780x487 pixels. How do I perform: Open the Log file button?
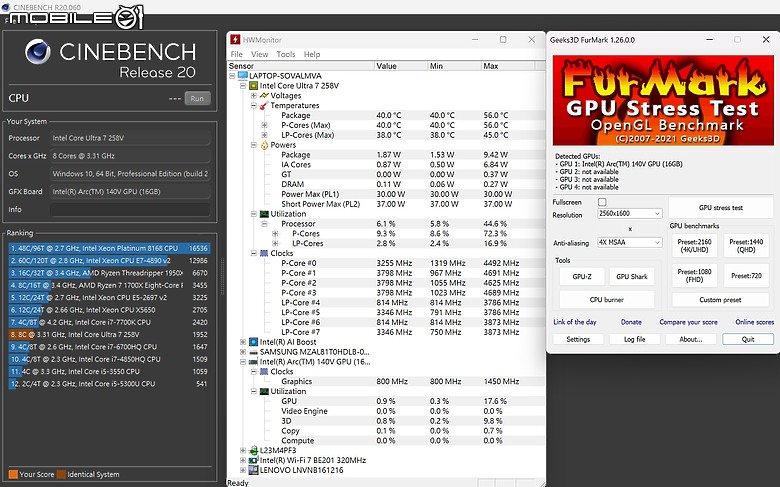coord(635,339)
